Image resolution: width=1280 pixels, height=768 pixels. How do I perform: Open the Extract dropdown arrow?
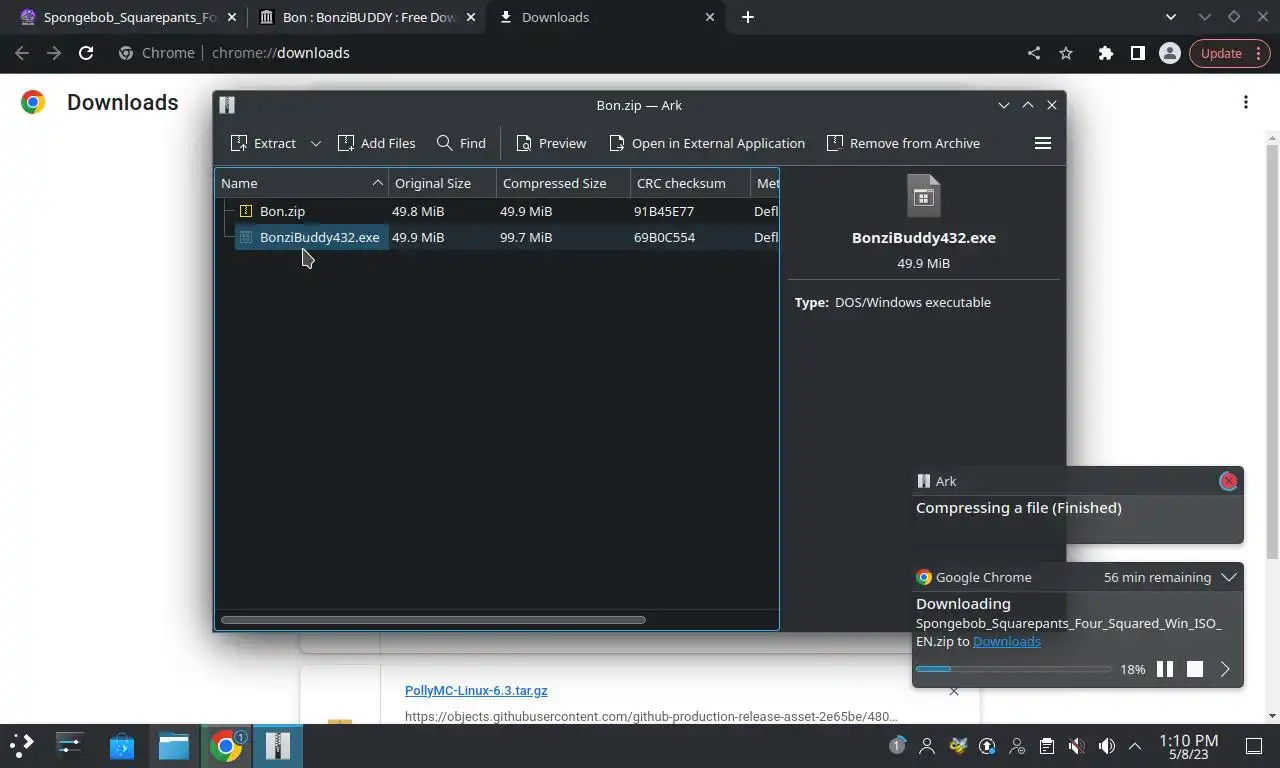pos(315,143)
